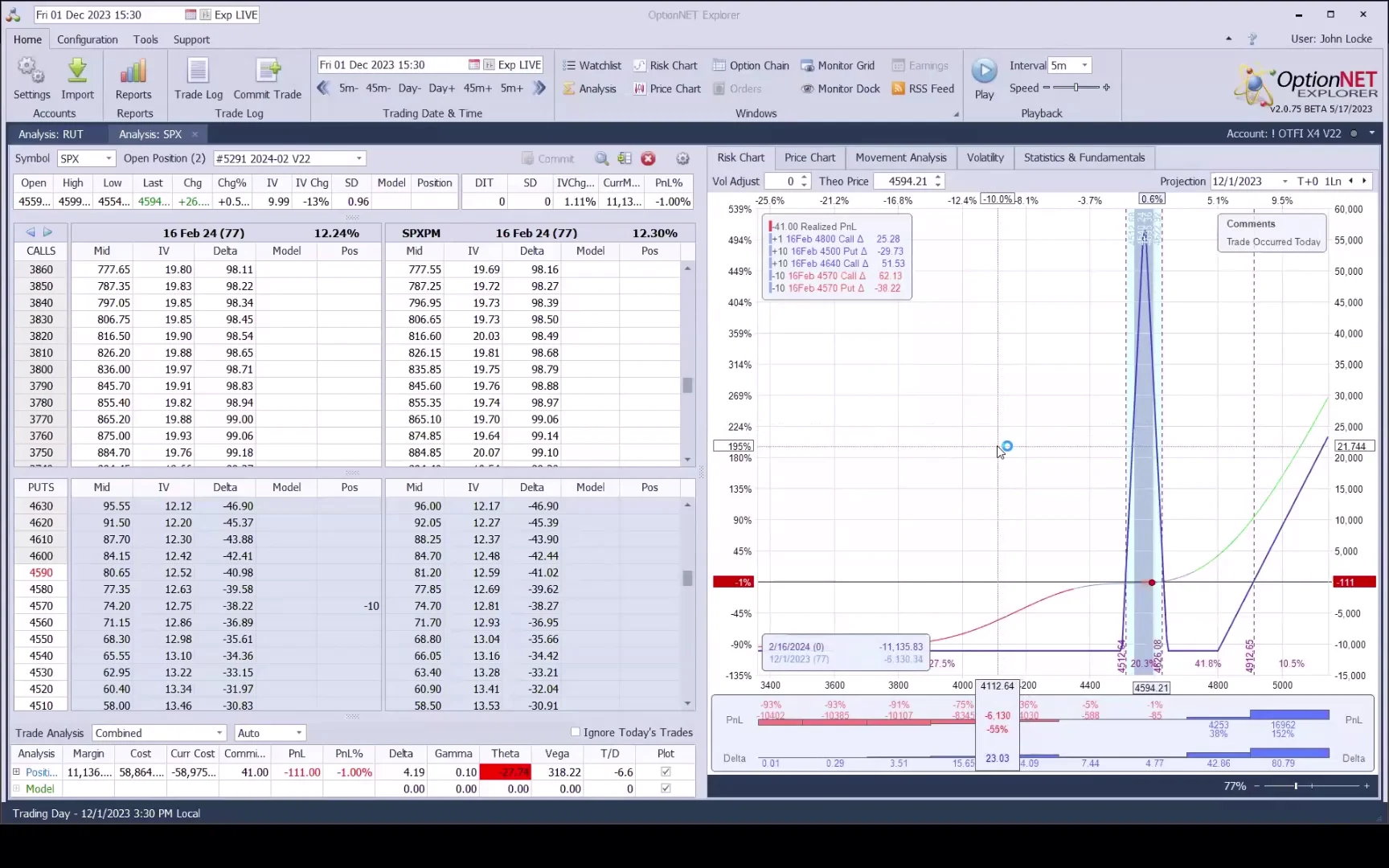The height and width of the screenshot is (868, 1389).
Task: Go to previous expiration with left arrow
Action: (x=31, y=231)
